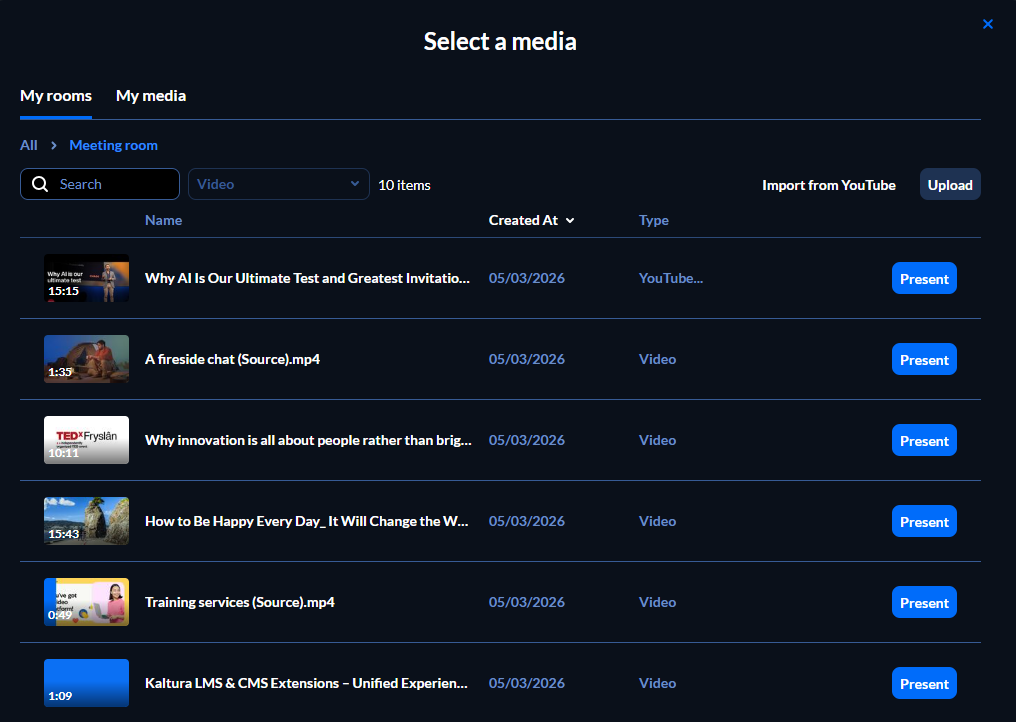Open Kaltura LMS & CMS Extensions thumbnail
Screen dimensions: 1016x722
point(86,683)
